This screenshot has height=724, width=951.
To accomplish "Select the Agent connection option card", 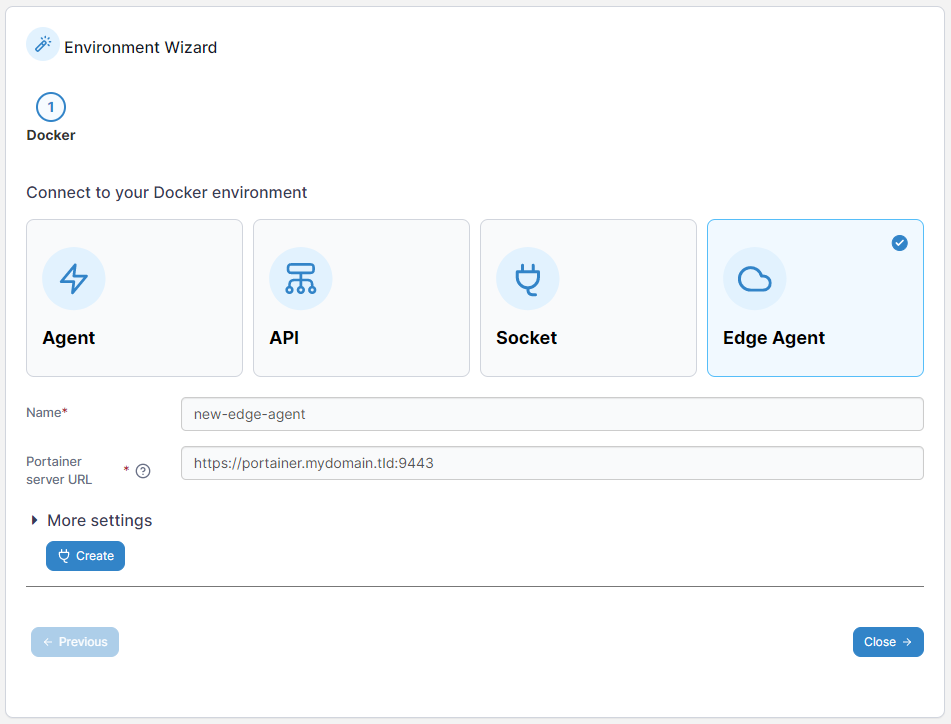I will click(x=135, y=298).
